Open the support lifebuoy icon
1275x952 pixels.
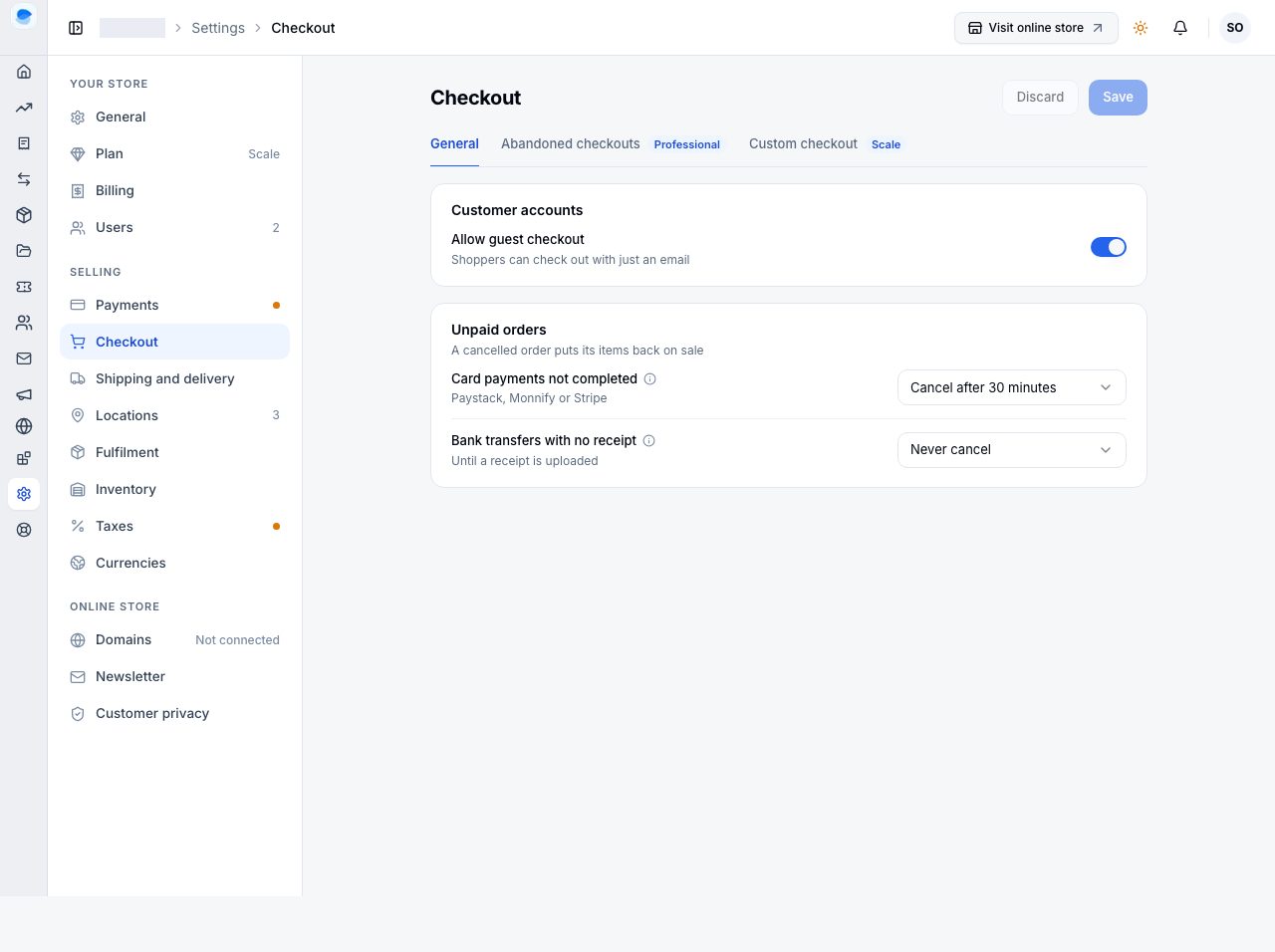(24, 530)
